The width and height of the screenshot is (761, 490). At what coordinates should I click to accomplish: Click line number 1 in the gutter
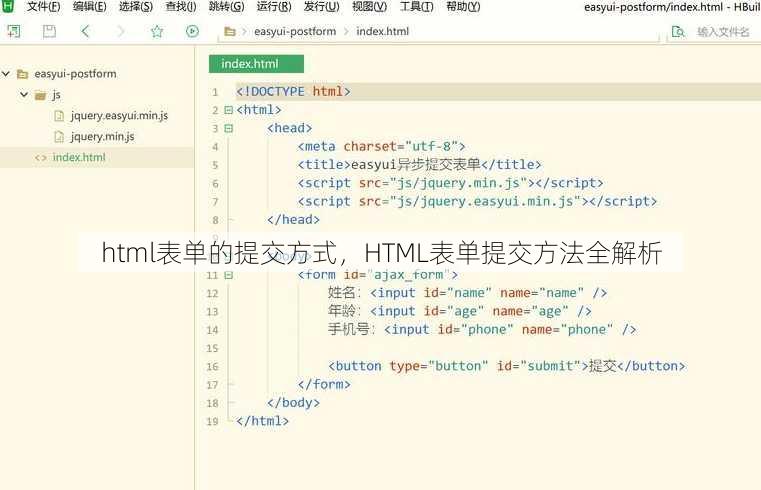(x=215, y=92)
